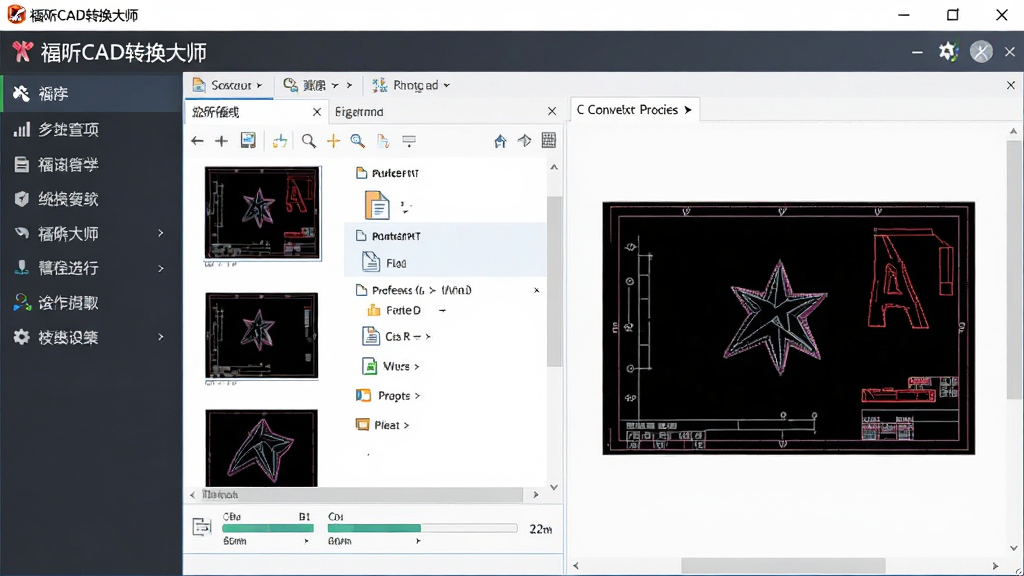Open the "Soscuor" dropdown
Image resolution: width=1024 pixels, height=576 pixels.
227,85
